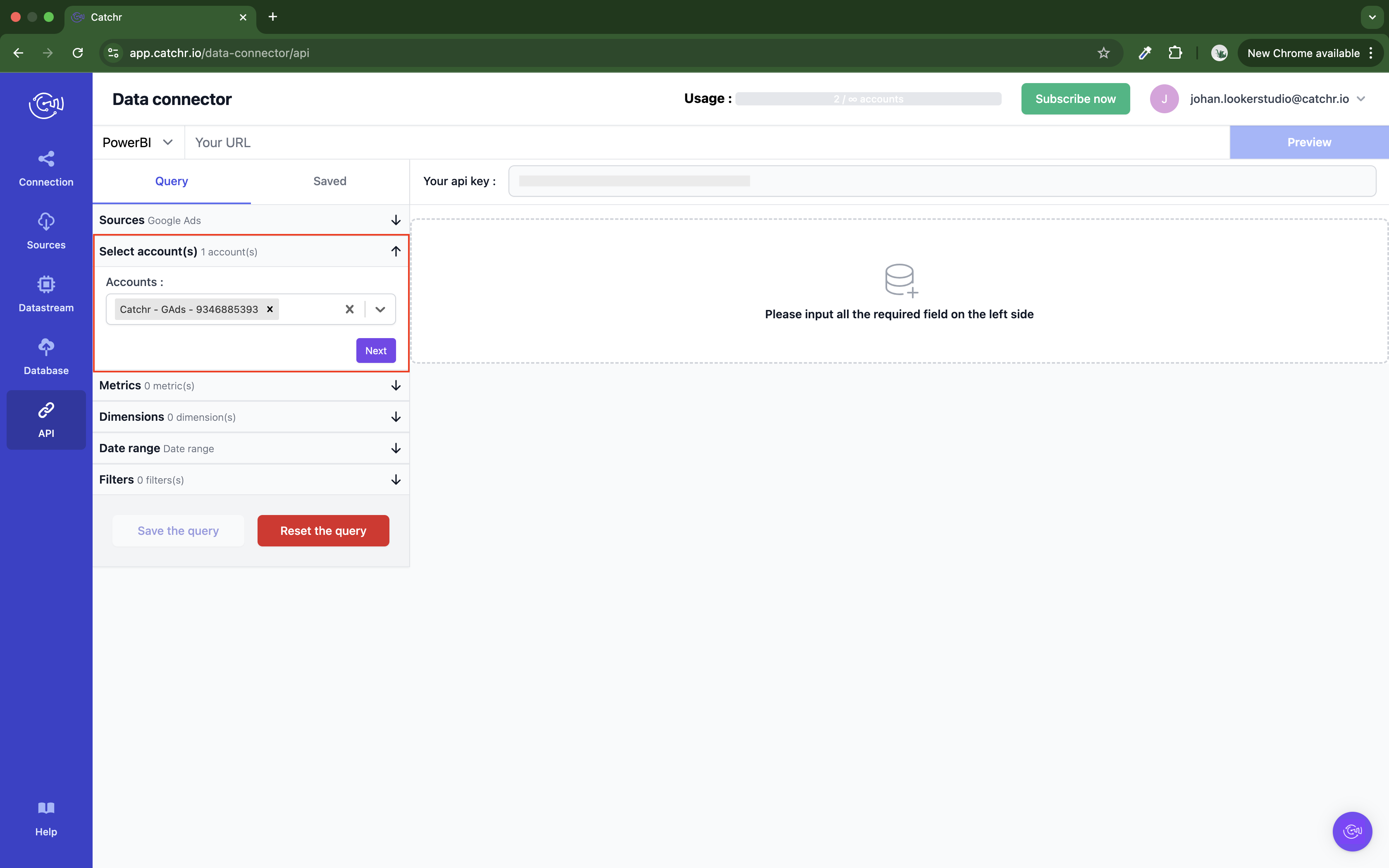Click the Data connector heading
This screenshot has height=868, width=1389.
(x=172, y=99)
